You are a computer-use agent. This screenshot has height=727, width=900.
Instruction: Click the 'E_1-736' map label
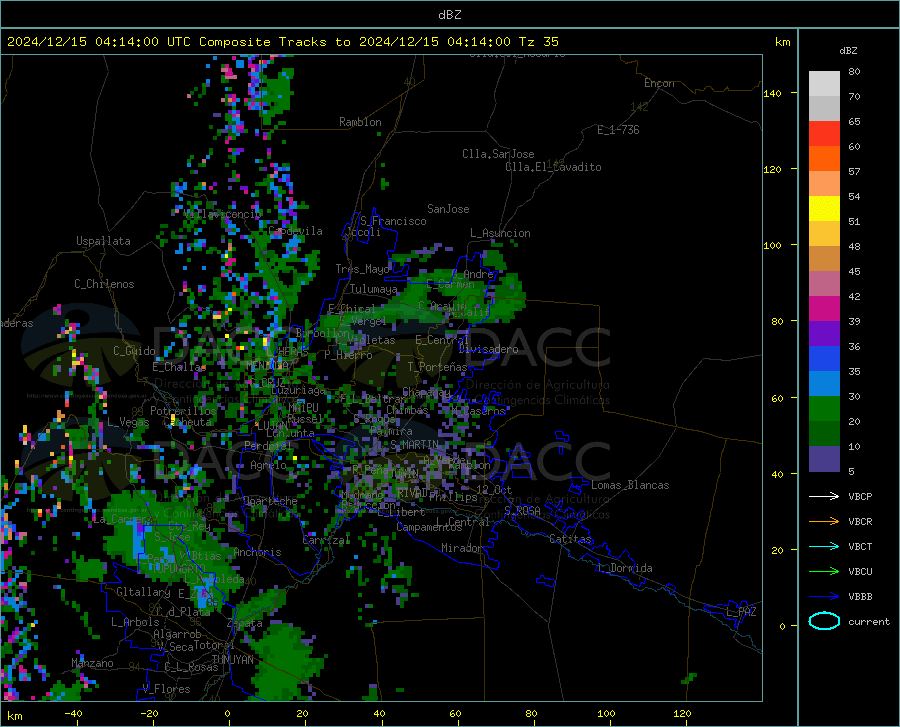pyautogui.click(x=618, y=130)
